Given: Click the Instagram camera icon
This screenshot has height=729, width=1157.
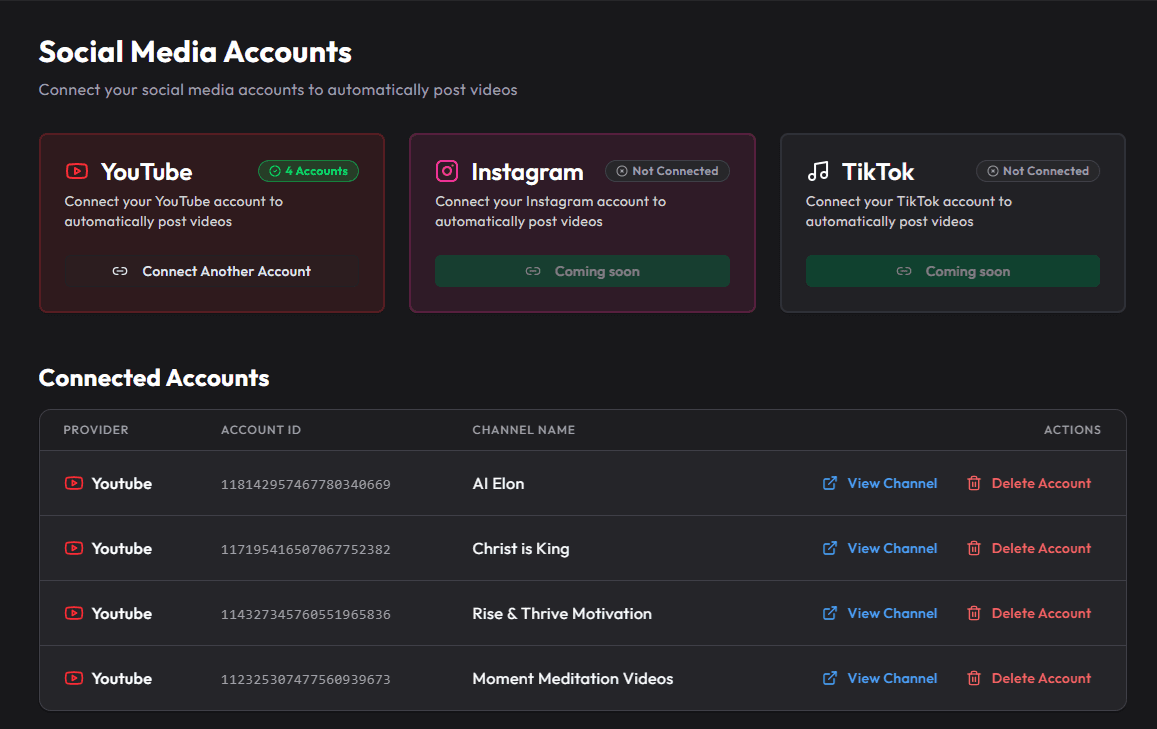Looking at the screenshot, I should point(447,171).
